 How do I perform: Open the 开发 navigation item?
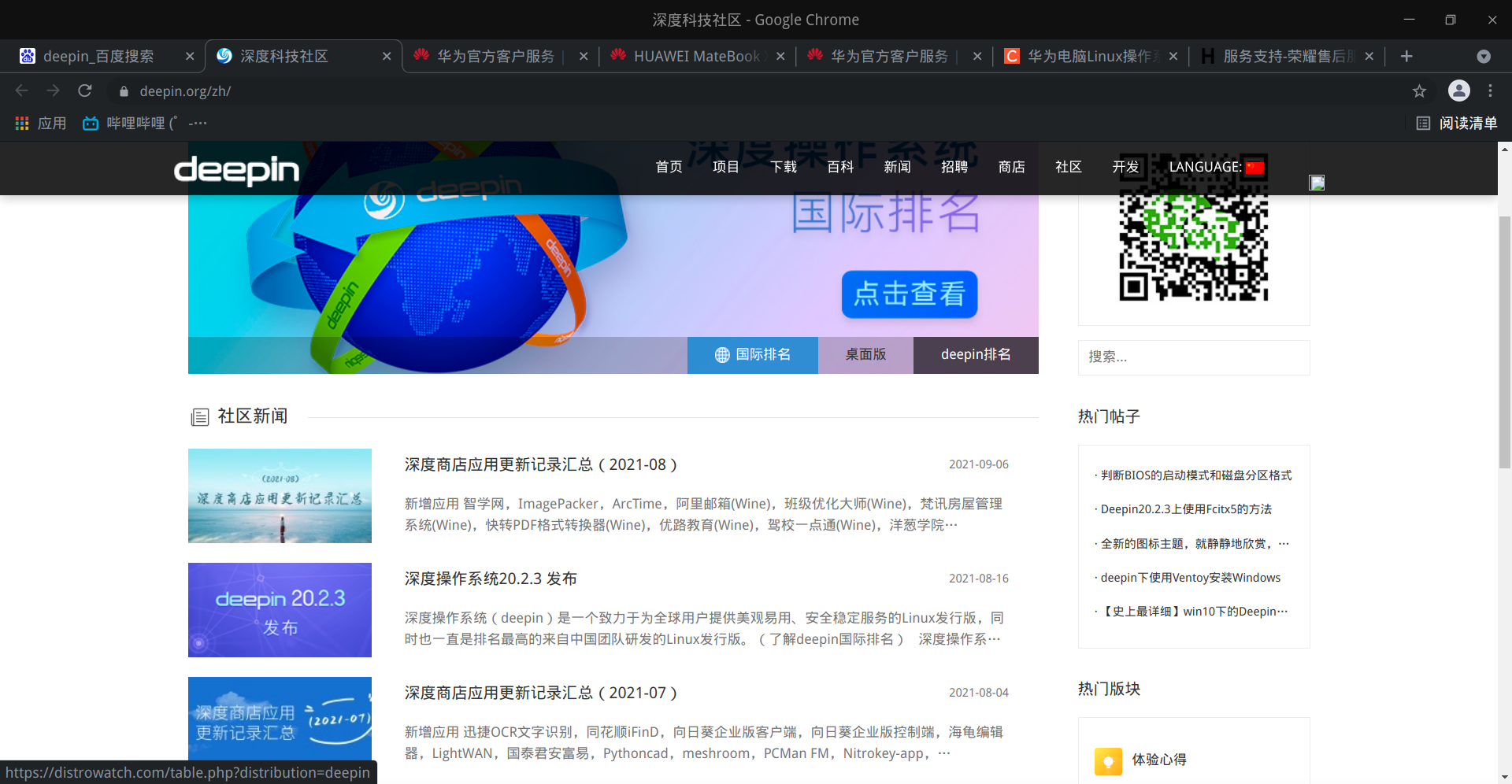(1125, 167)
